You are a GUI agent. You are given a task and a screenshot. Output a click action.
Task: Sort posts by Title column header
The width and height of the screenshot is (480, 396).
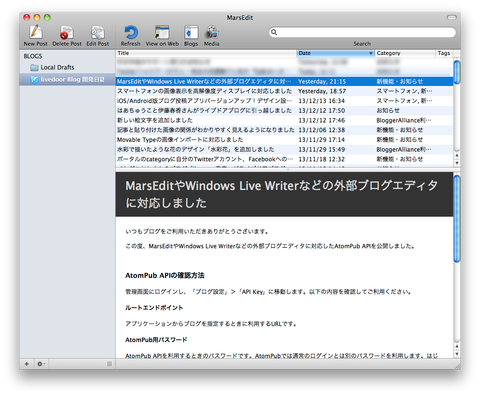[206, 53]
